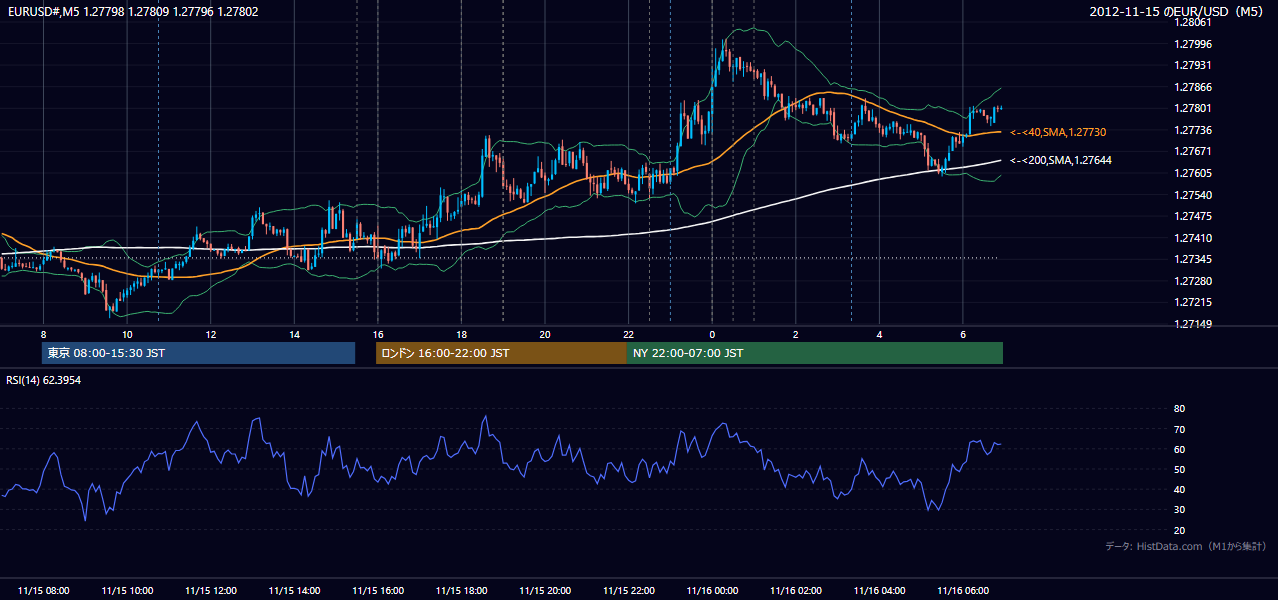Click hour label 0 under price chart

coord(712,334)
